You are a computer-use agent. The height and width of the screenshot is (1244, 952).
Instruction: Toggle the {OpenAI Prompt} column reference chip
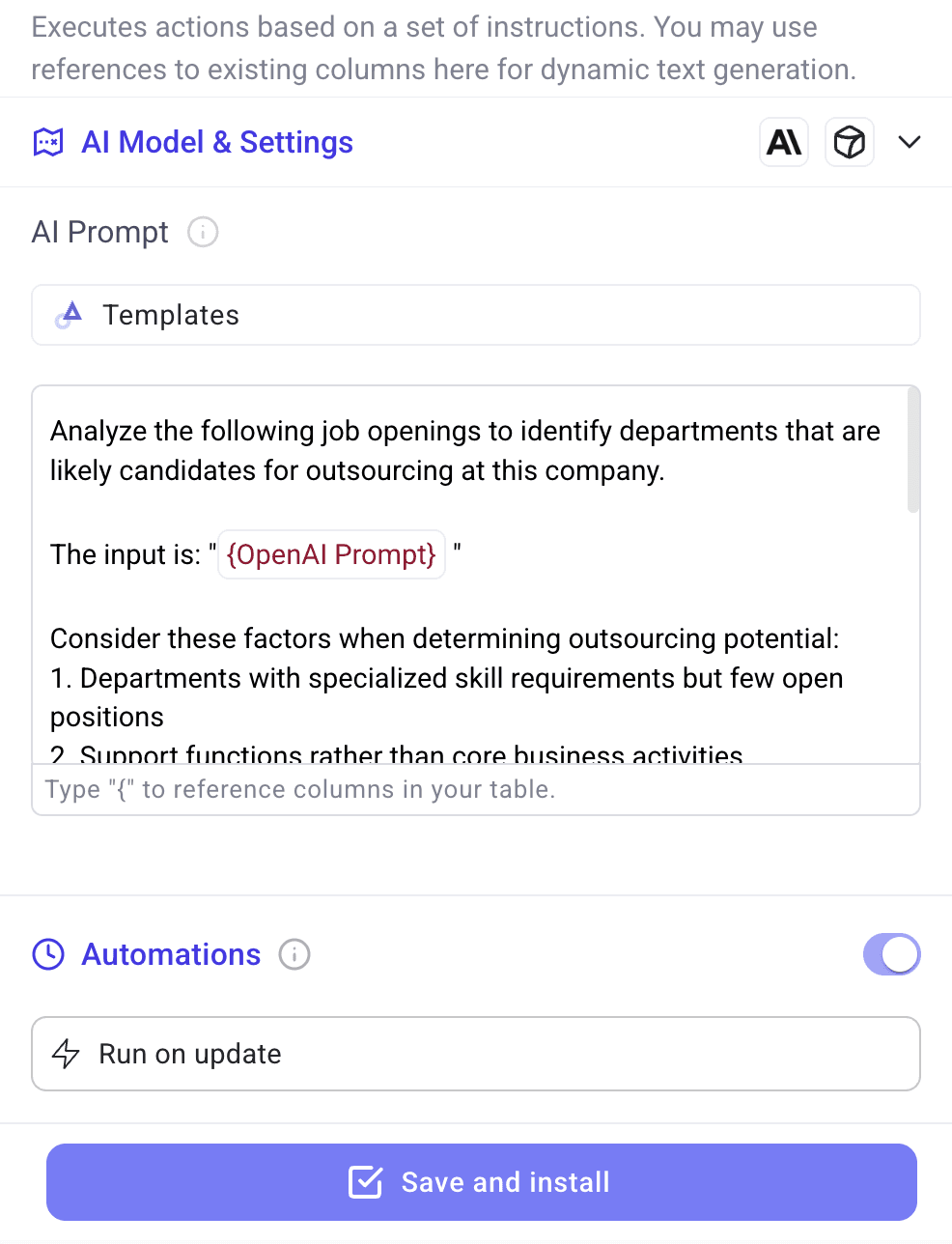pyautogui.click(x=331, y=554)
